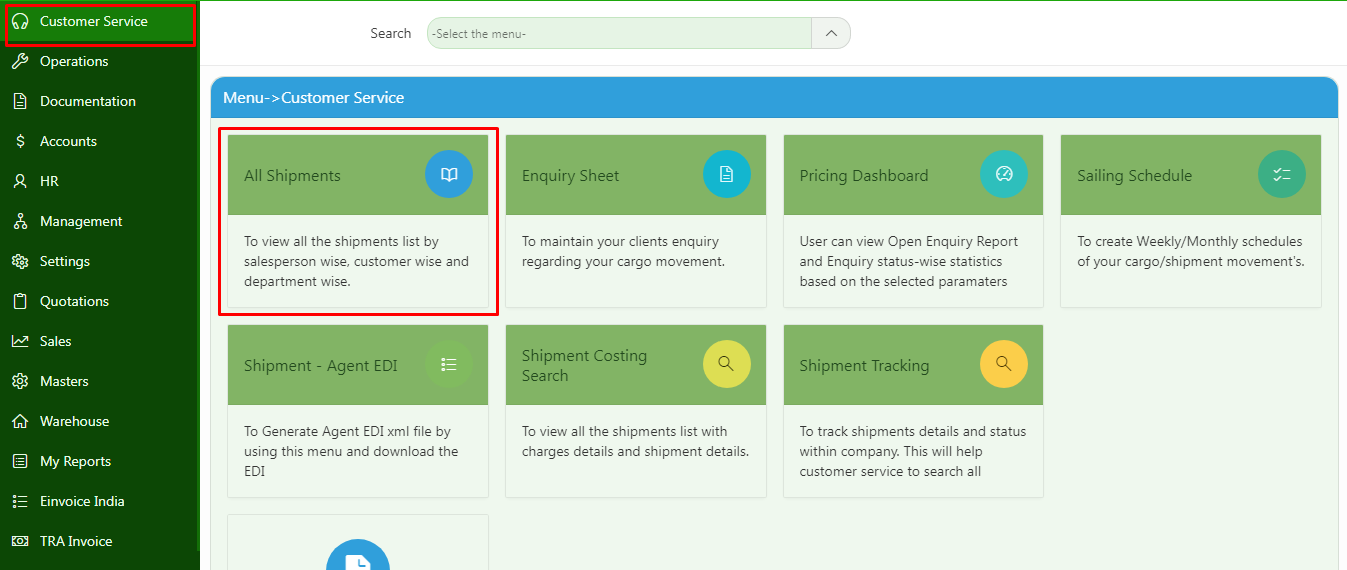
Task: Open the HR menu
Action: coord(100,181)
